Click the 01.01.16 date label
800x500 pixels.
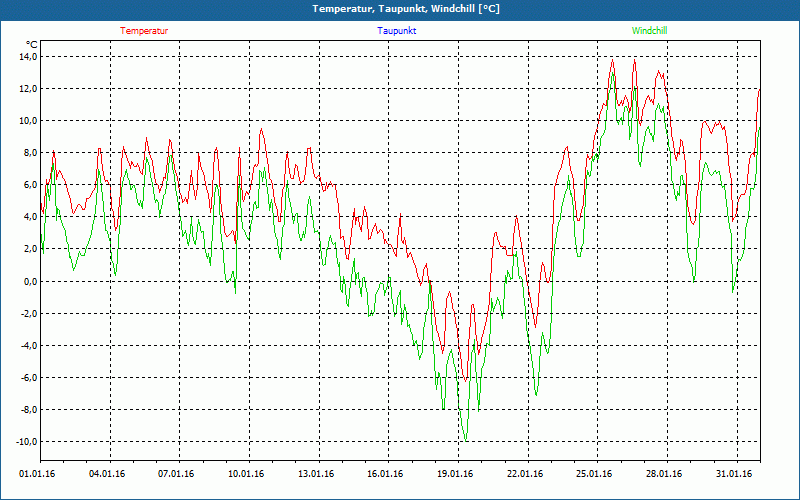pos(37,474)
